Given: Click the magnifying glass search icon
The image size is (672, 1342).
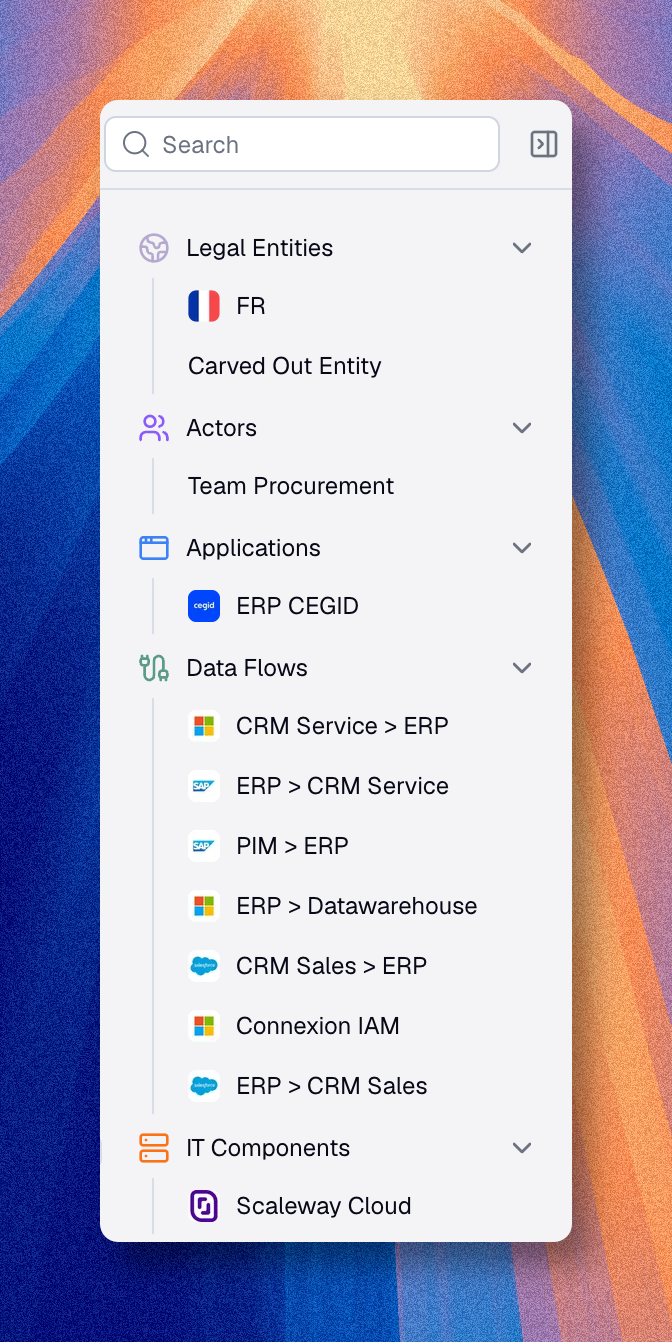Looking at the screenshot, I should point(135,144).
